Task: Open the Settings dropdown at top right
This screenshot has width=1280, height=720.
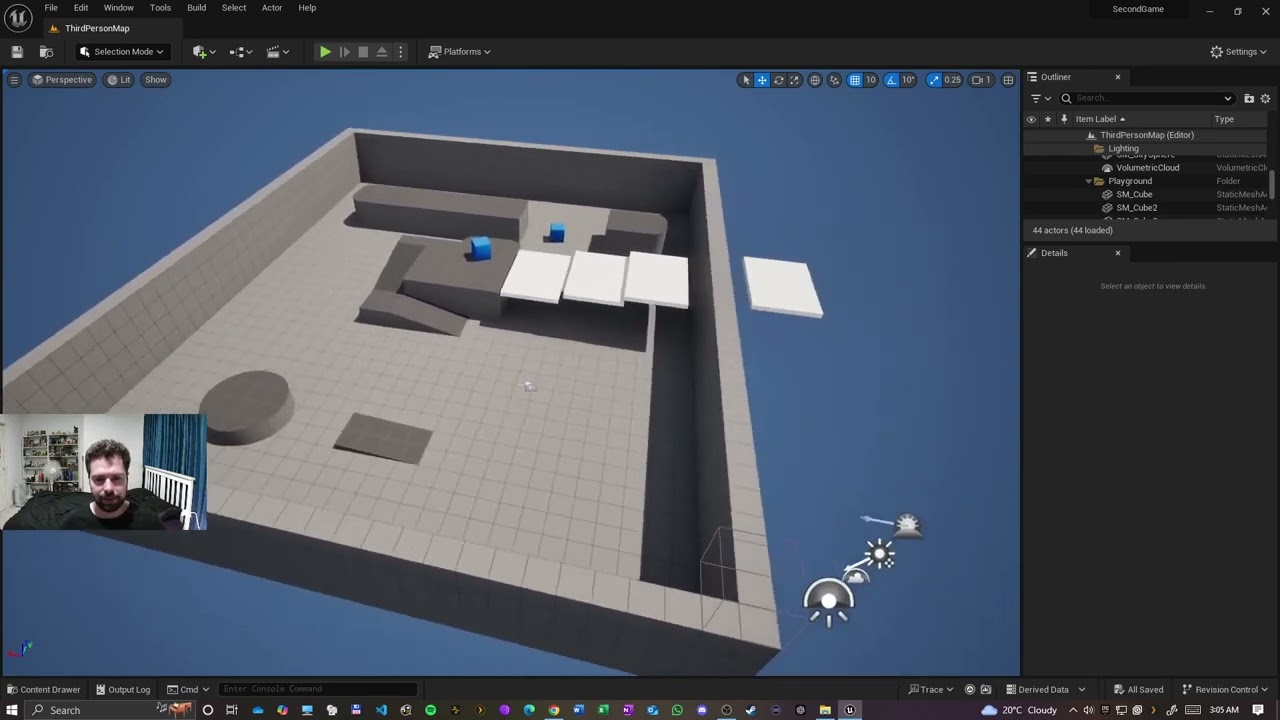Action: (x=1238, y=52)
